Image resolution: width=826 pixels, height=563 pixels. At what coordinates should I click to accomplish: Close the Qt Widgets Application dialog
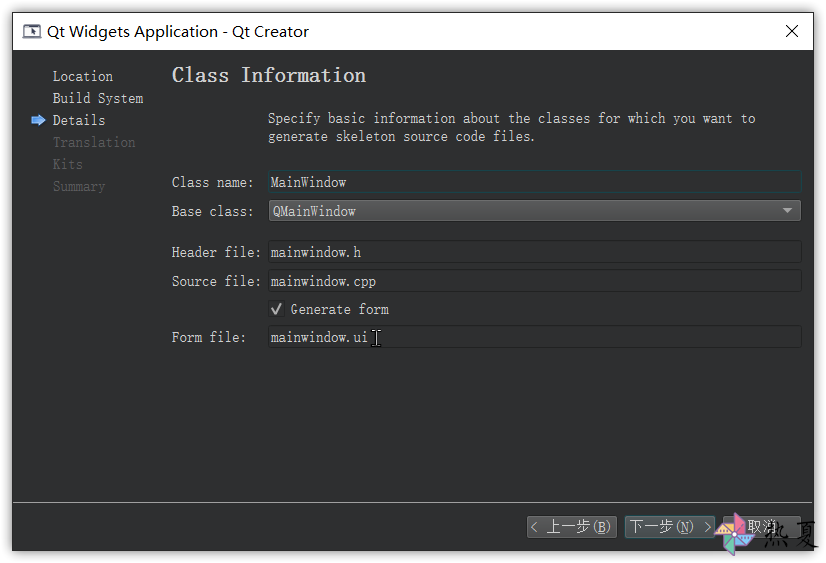click(791, 32)
